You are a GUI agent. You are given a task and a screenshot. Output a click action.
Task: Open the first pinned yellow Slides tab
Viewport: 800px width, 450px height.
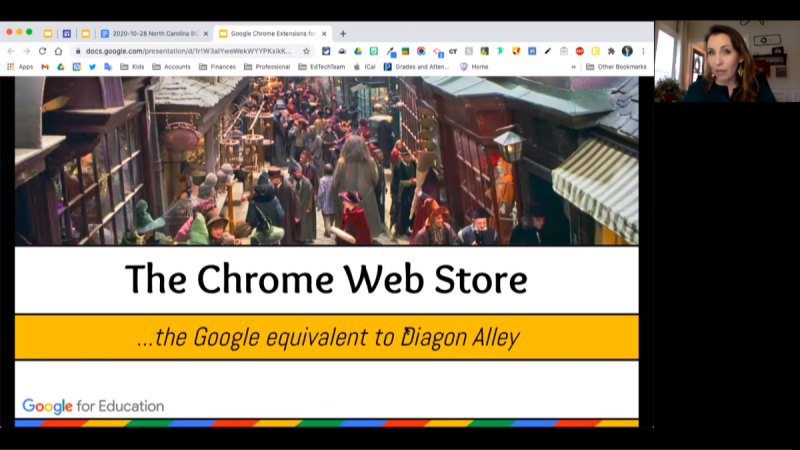pyautogui.click(x=48, y=34)
